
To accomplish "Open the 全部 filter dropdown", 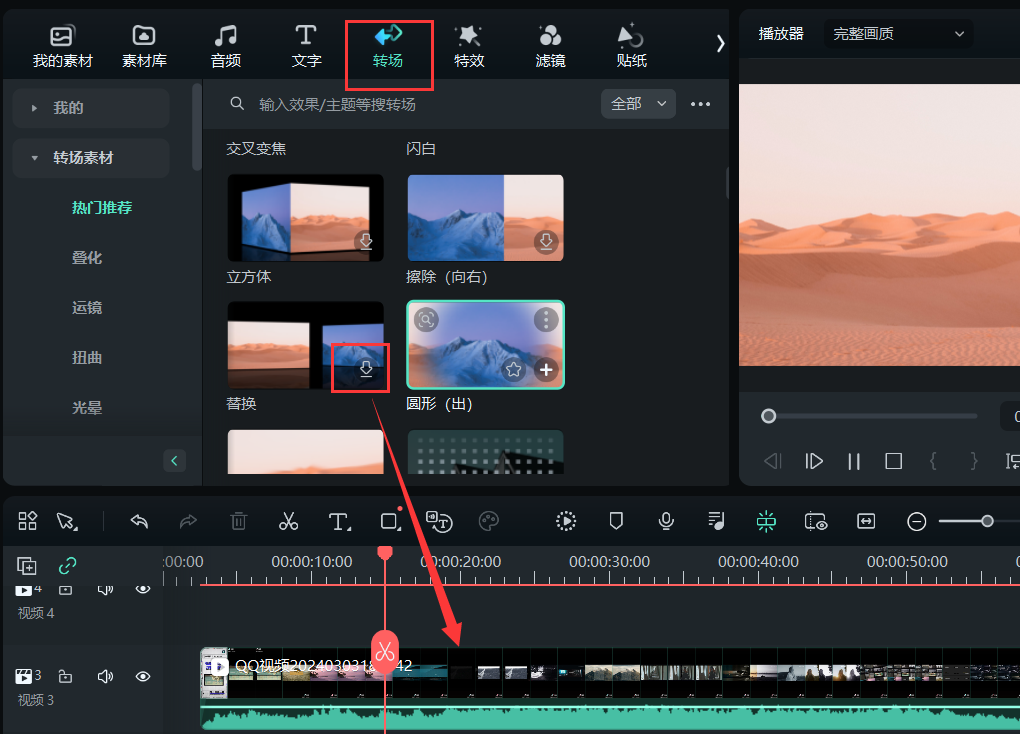I will tap(638, 104).
